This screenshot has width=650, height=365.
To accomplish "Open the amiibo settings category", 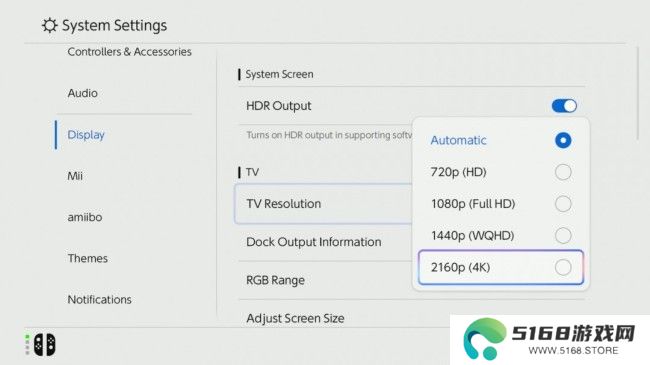I will [x=85, y=217].
